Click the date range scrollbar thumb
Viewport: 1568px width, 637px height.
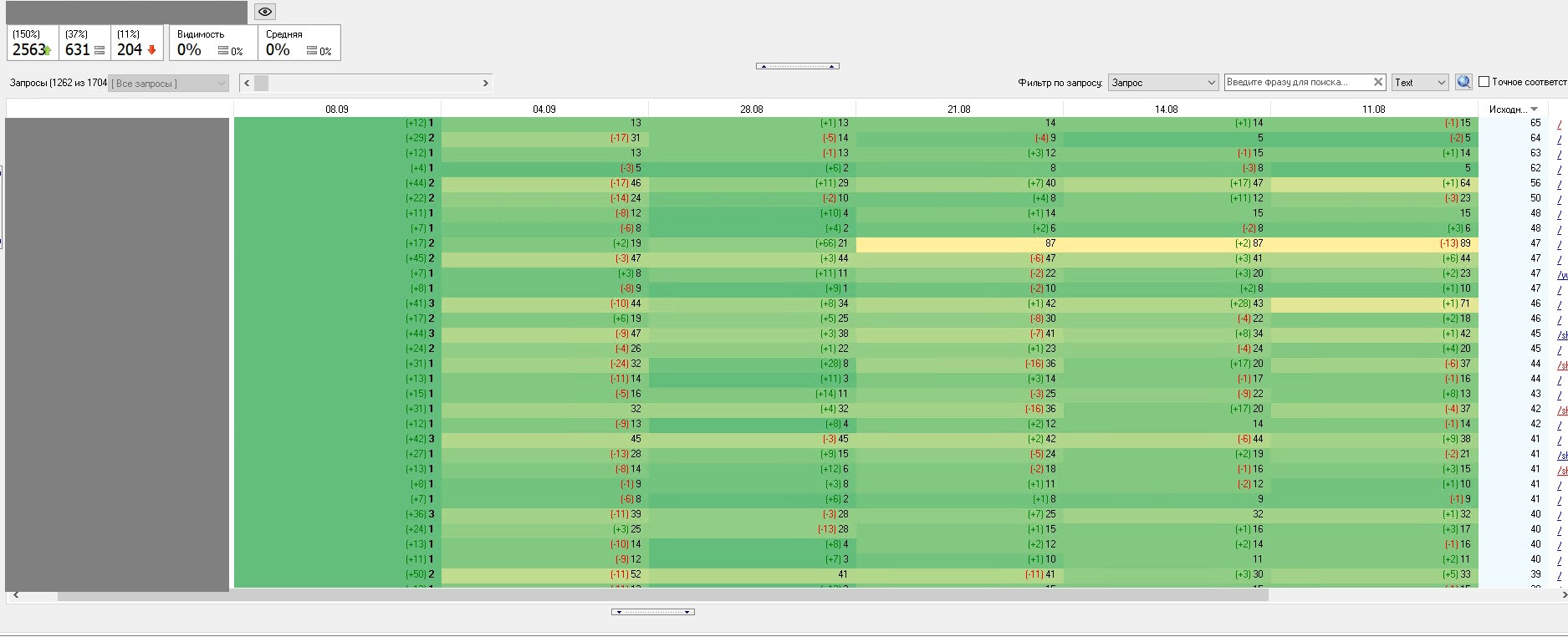(262, 83)
